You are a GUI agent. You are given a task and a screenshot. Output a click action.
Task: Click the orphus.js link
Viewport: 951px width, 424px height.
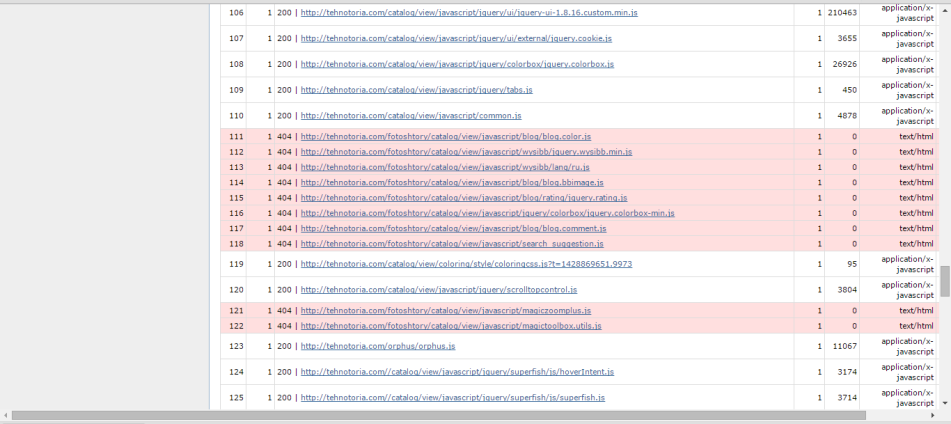point(378,346)
